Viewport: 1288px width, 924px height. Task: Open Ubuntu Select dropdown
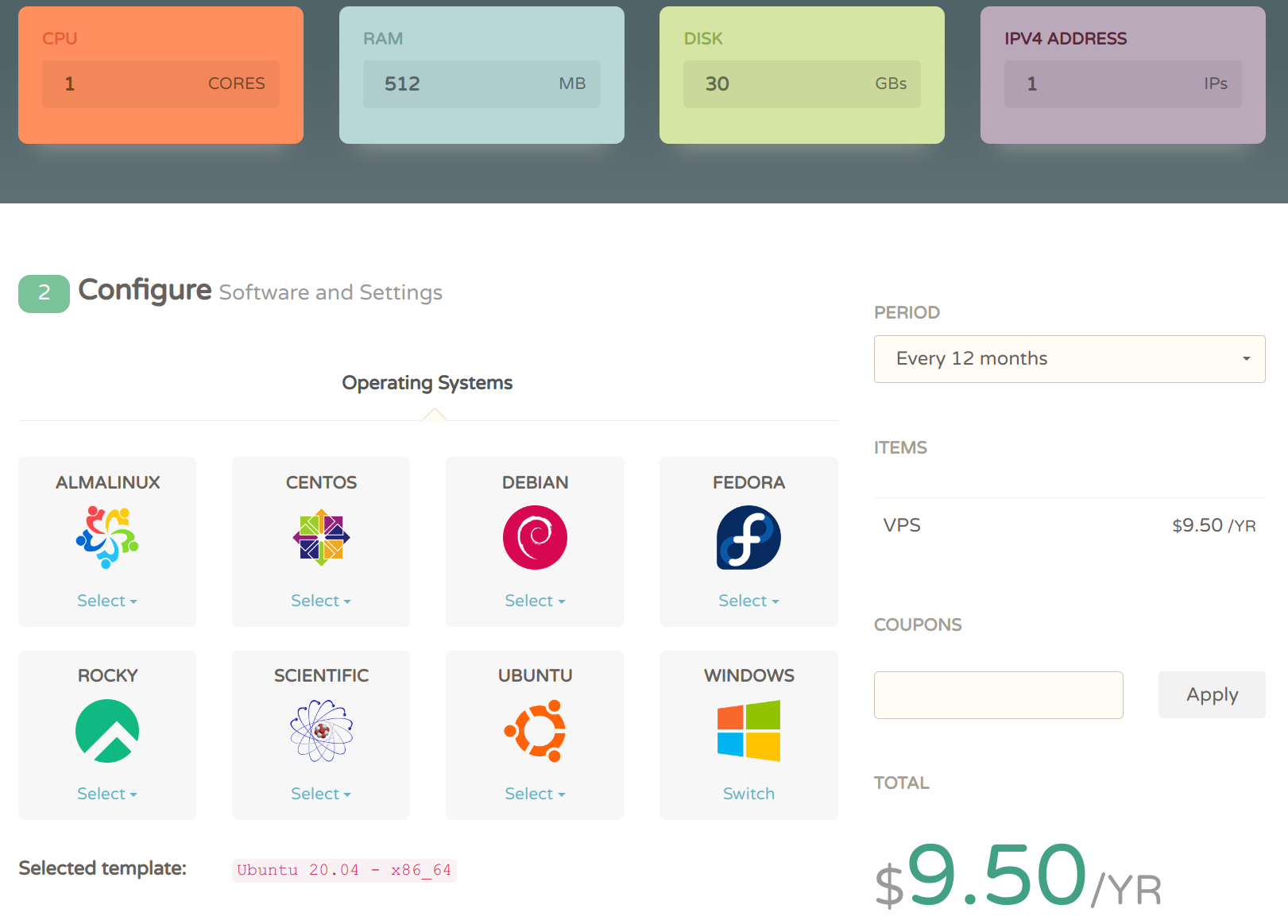click(535, 794)
